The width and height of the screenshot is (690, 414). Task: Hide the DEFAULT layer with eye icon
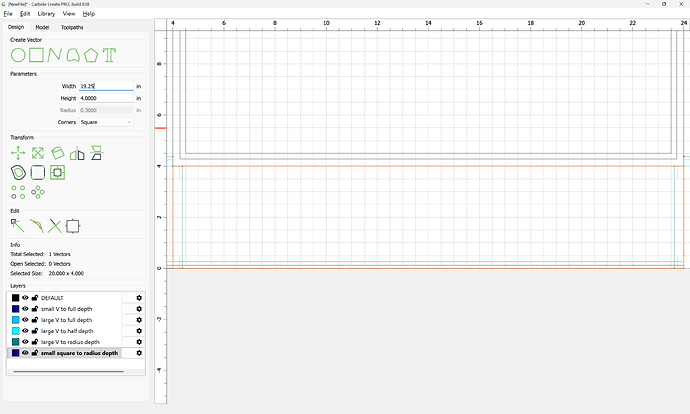point(26,298)
